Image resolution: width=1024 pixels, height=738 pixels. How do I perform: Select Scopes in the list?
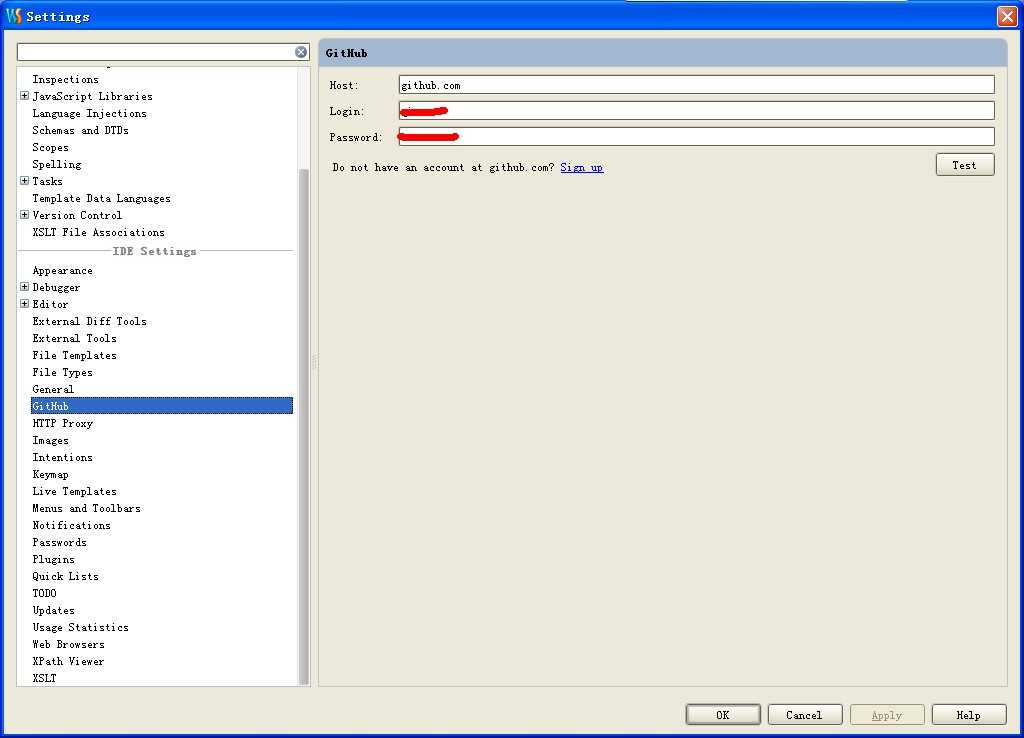pos(50,148)
